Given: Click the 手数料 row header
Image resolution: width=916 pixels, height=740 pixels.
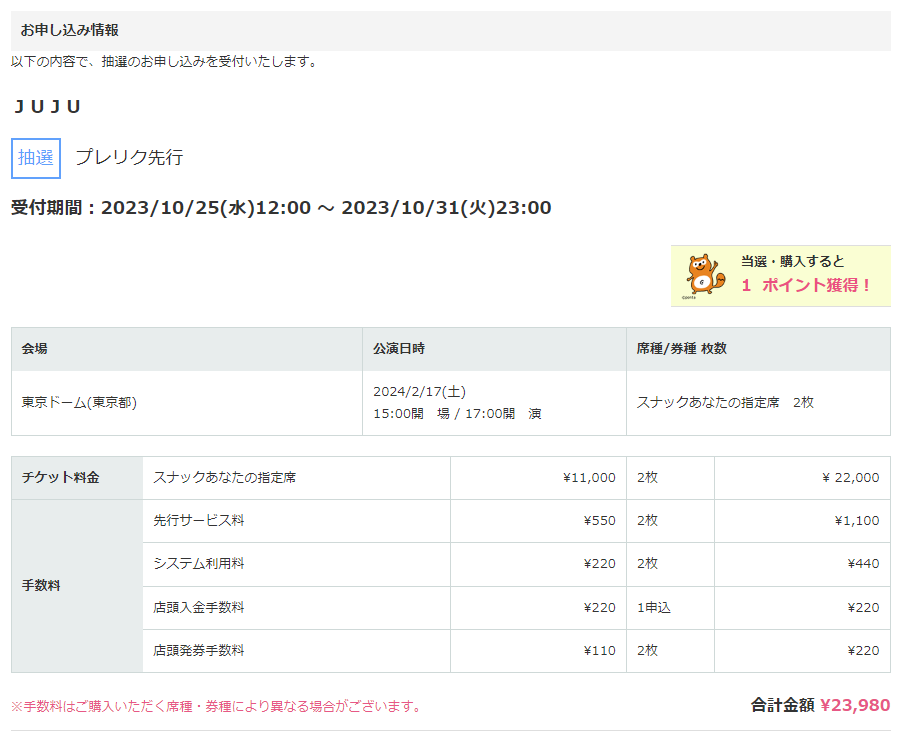Looking at the screenshot, I should [x=41, y=586].
